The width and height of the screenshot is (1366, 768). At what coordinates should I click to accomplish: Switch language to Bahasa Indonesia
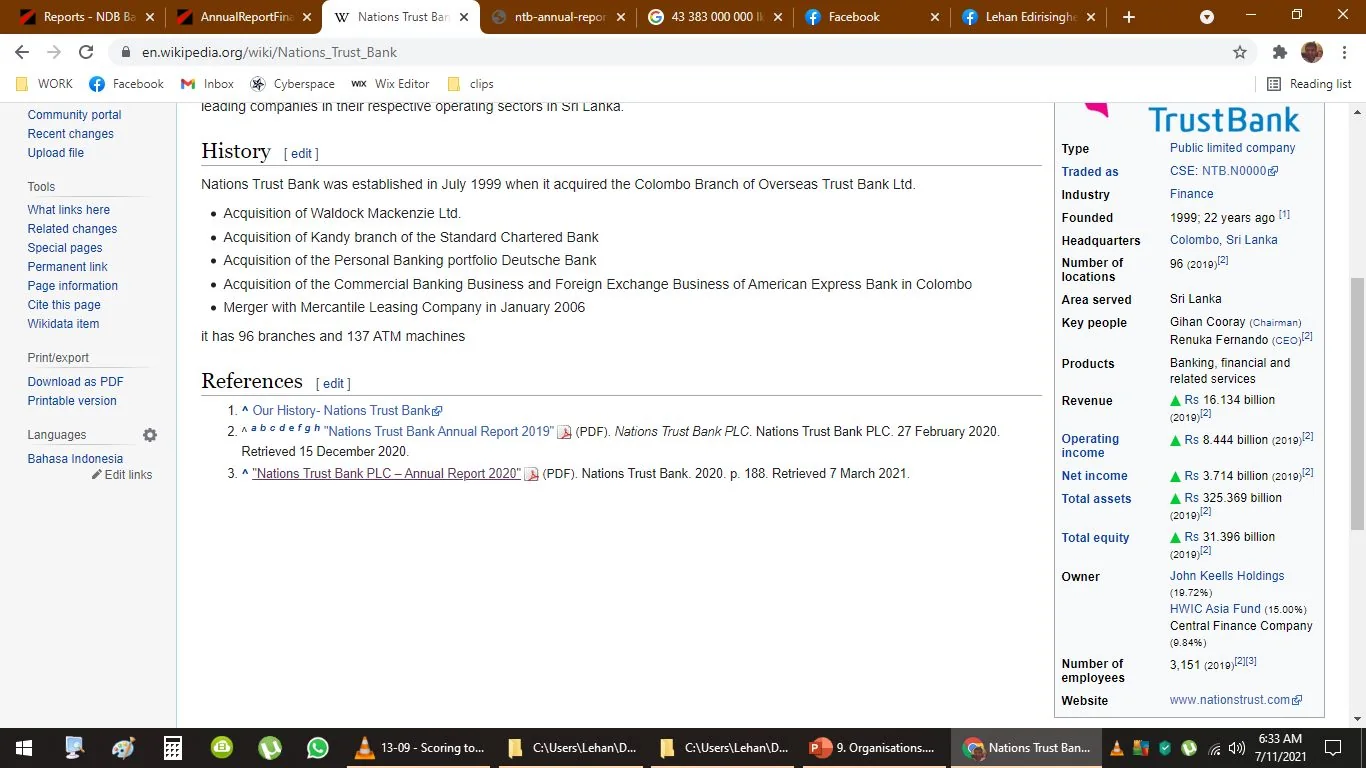75,459
